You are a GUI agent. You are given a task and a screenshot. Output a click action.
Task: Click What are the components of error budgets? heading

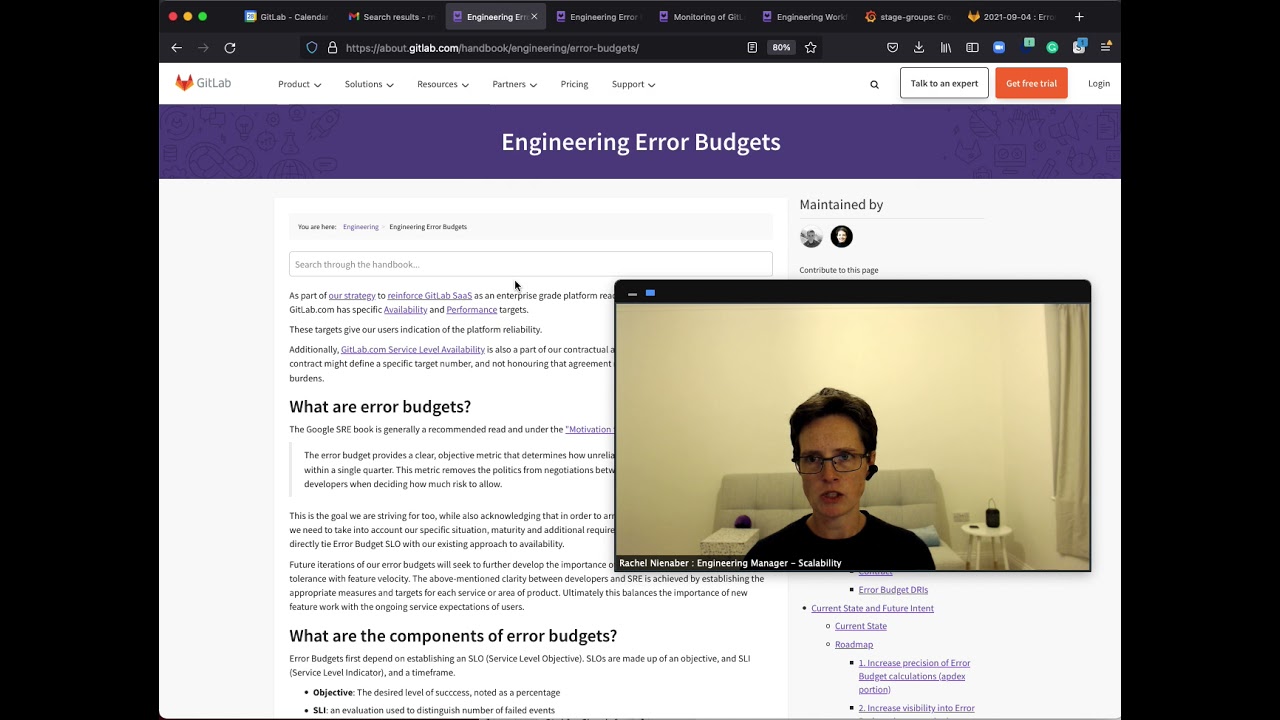(x=453, y=636)
